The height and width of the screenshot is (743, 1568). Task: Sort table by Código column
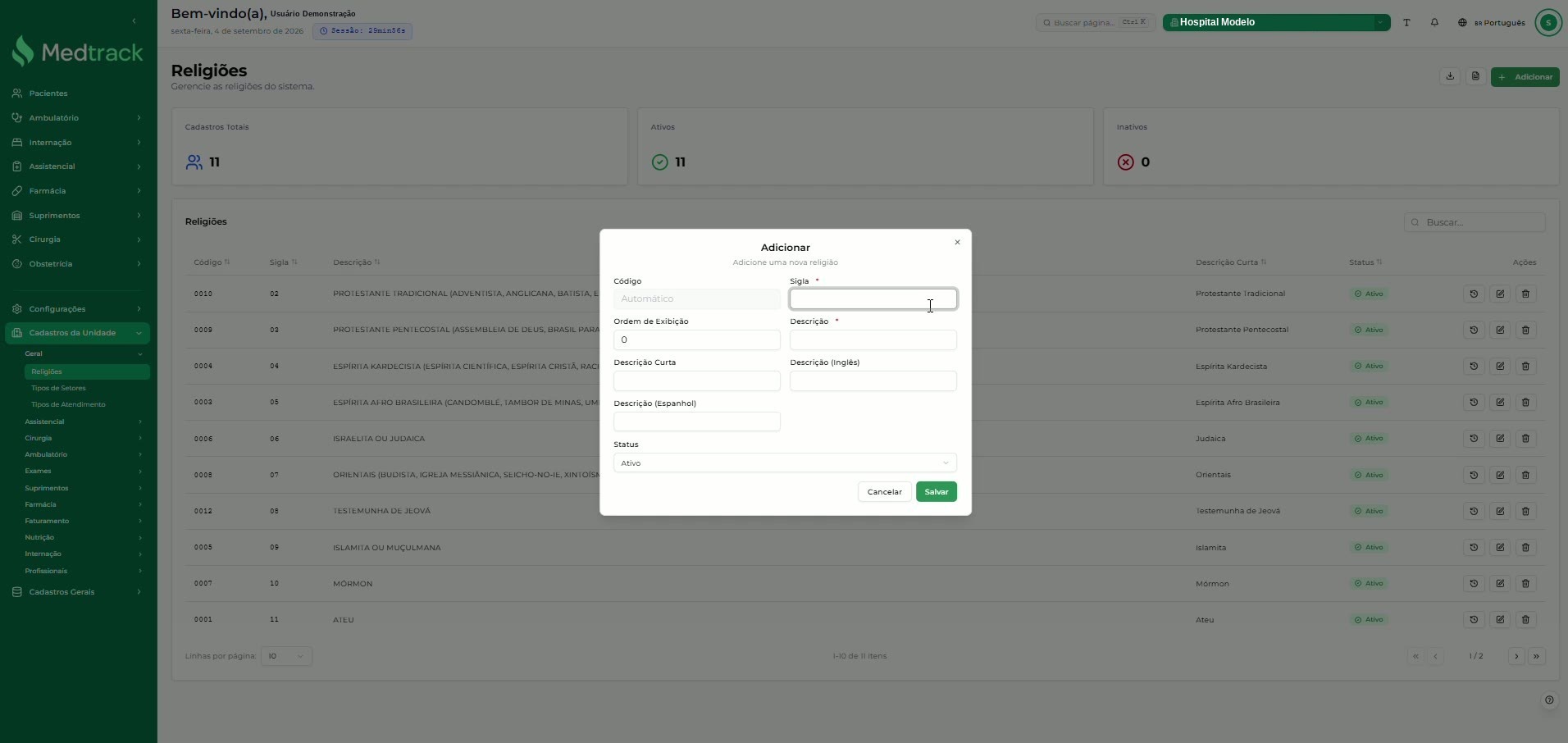212,262
